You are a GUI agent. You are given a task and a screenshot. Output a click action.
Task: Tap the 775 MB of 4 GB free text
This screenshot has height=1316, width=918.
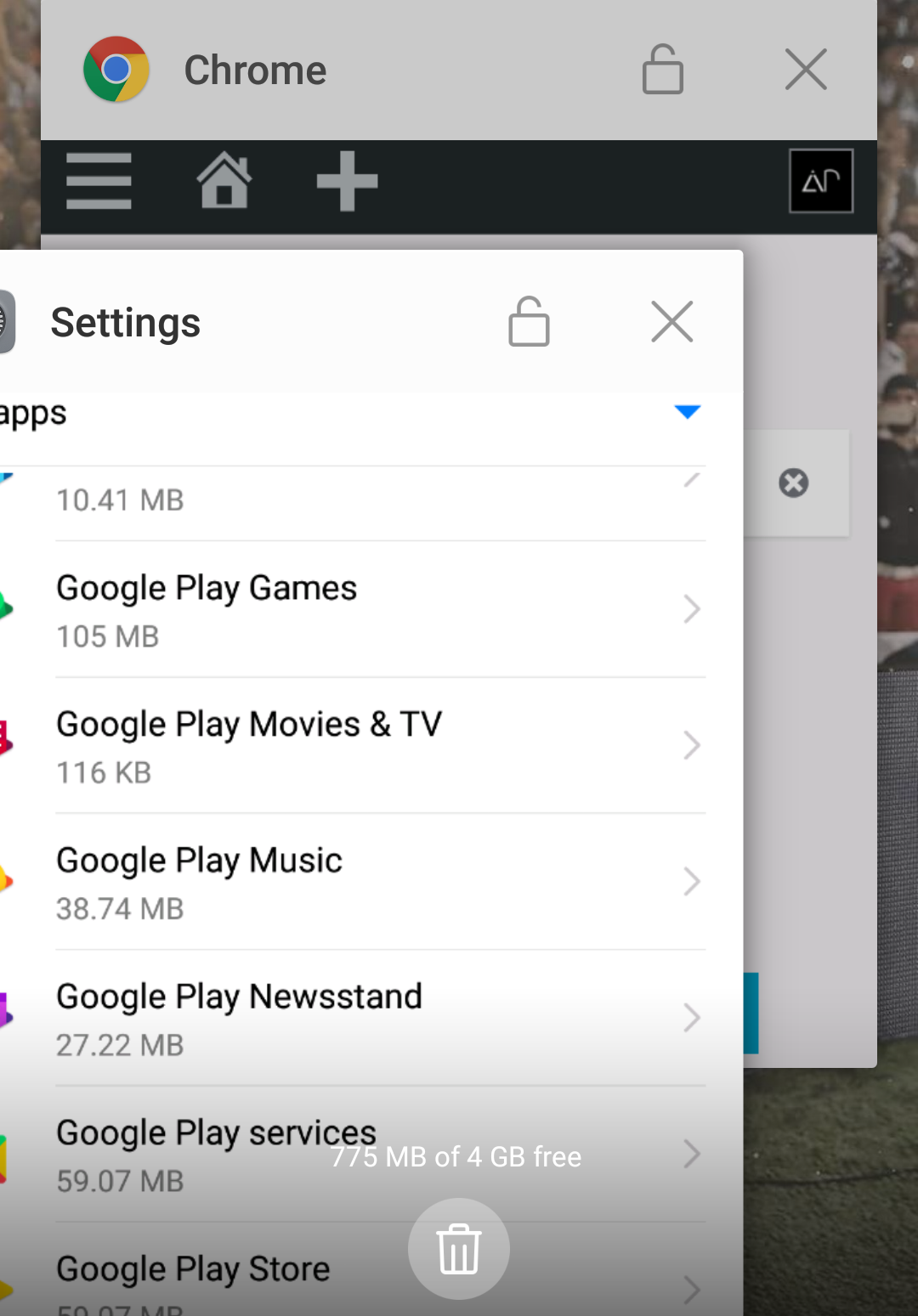456,1157
